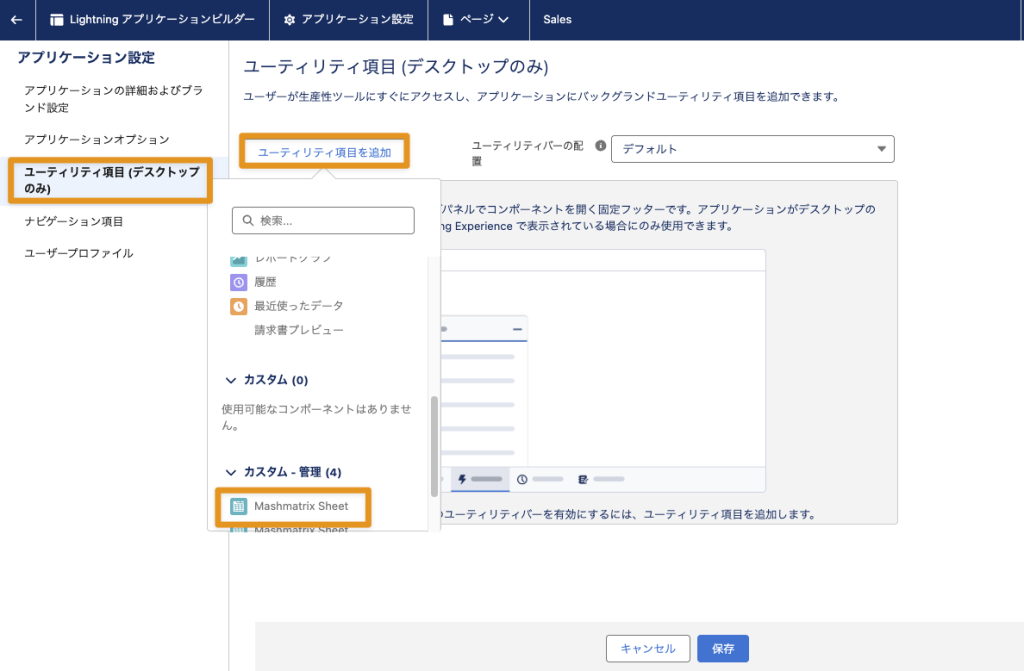Go to ナビゲーション項目 settings

(74, 221)
